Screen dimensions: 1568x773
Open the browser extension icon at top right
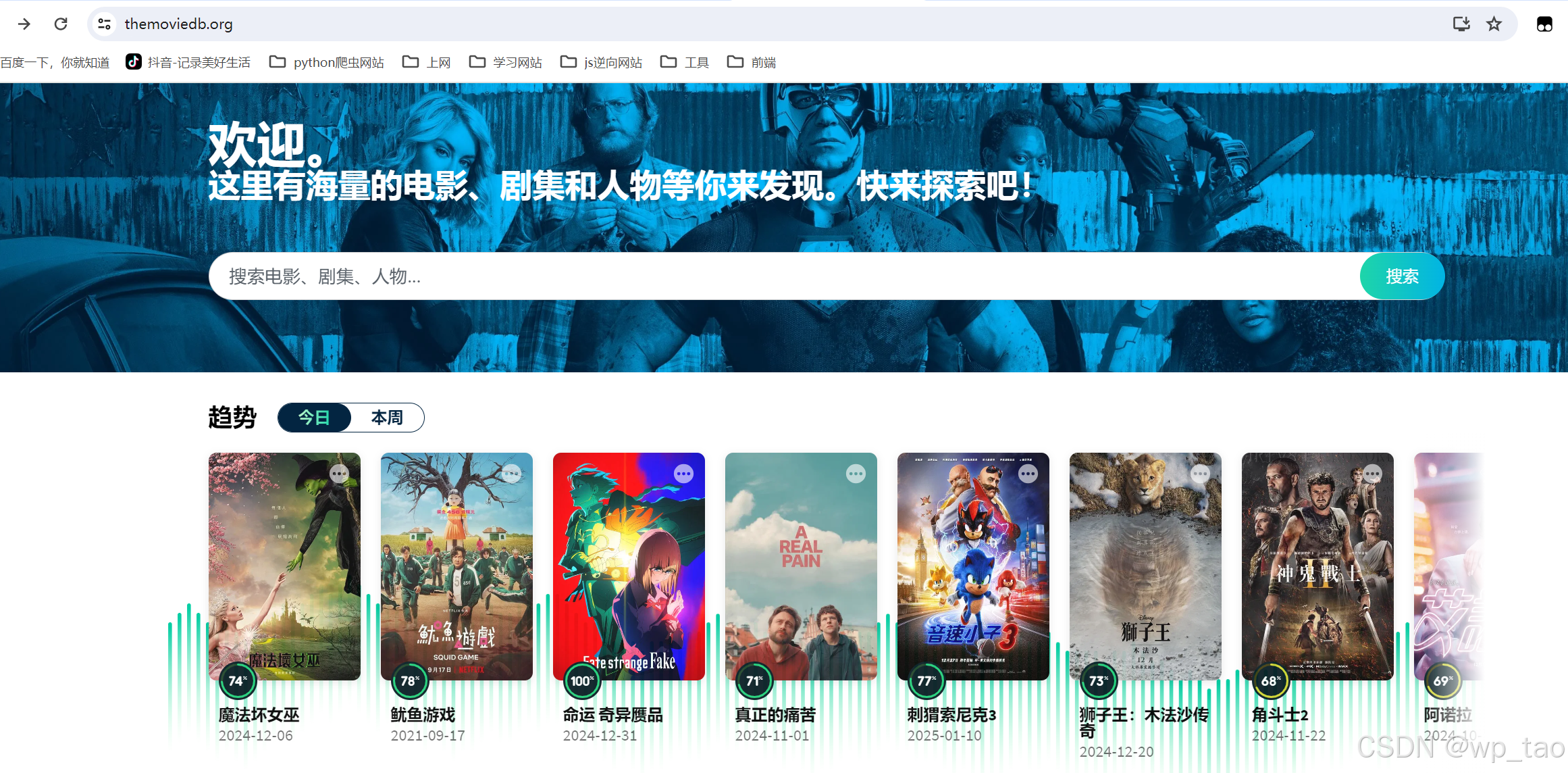pyautogui.click(x=1544, y=24)
